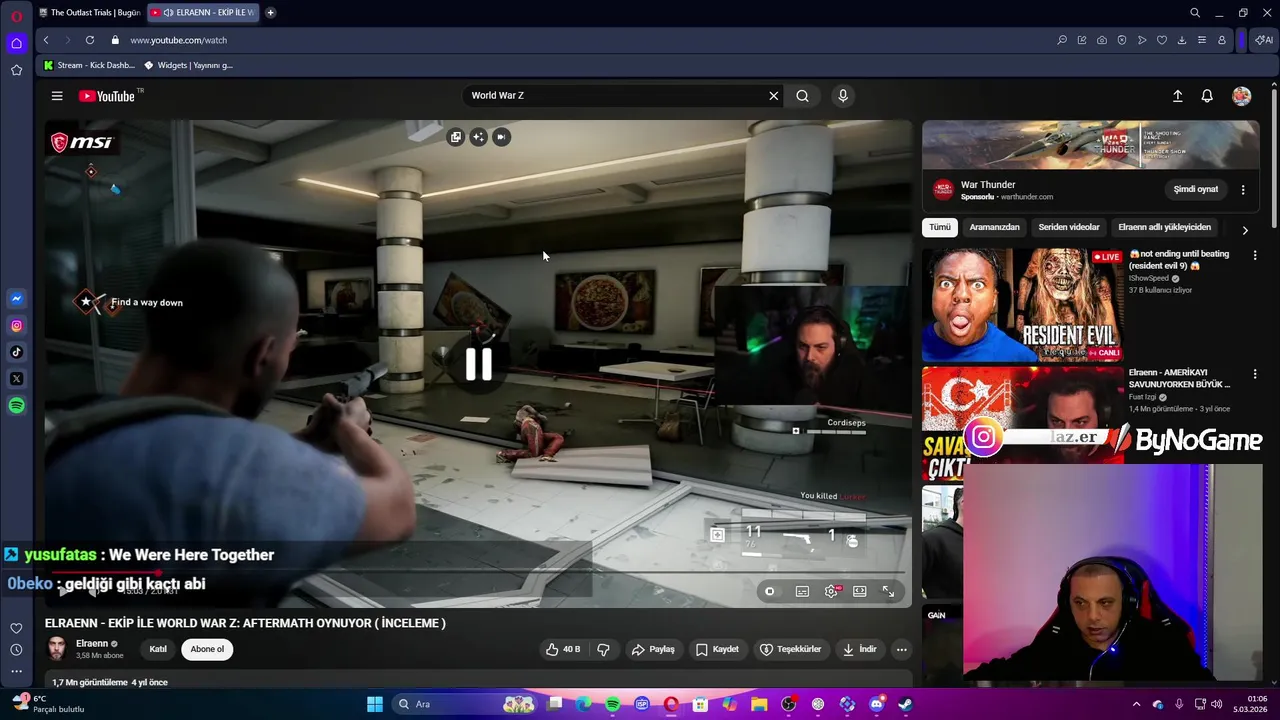Dislike the video
Viewport: 1280px width, 720px height.
coord(603,649)
